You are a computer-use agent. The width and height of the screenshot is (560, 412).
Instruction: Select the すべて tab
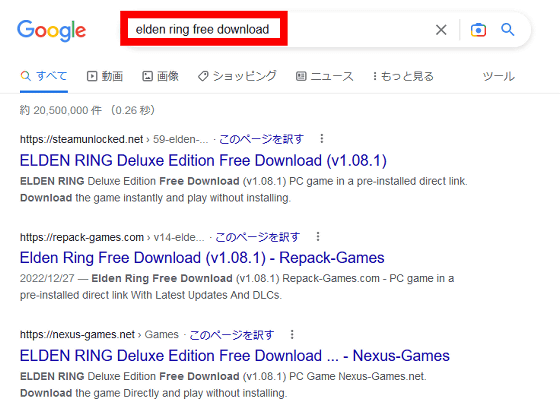point(44,76)
